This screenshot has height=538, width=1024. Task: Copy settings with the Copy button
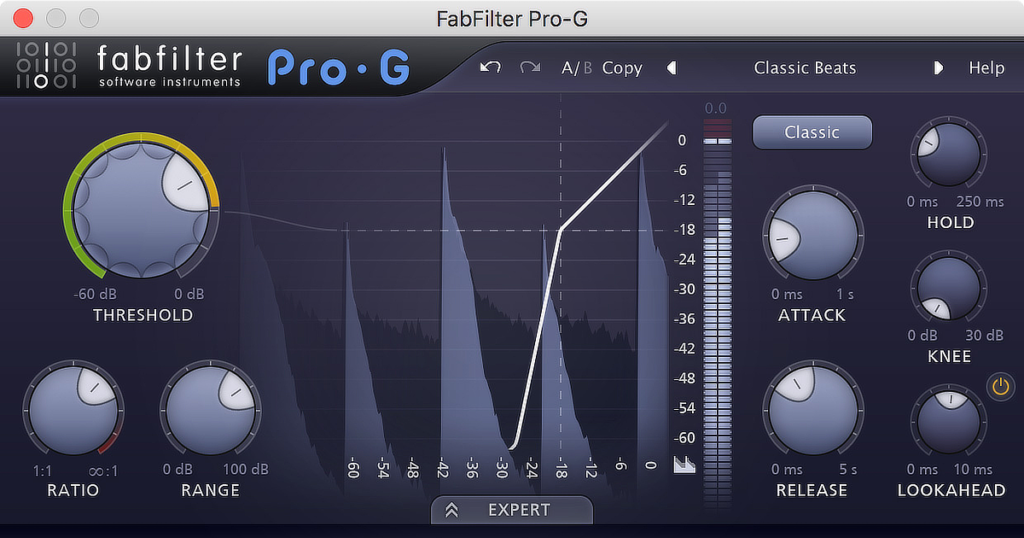pyautogui.click(x=622, y=68)
